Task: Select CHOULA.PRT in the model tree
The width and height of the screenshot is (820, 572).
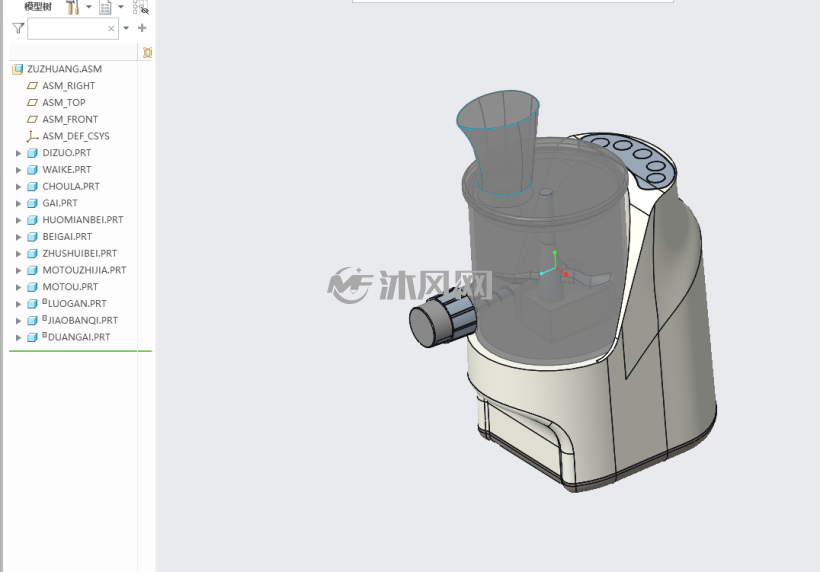Action: (x=71, y=186)
